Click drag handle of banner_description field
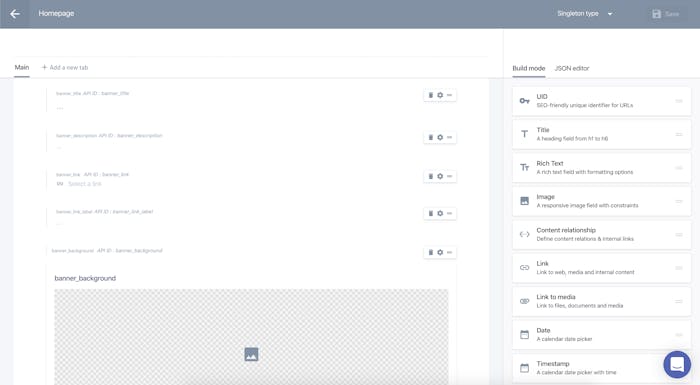Screen dimensions: 700x385 coord(450,137)
